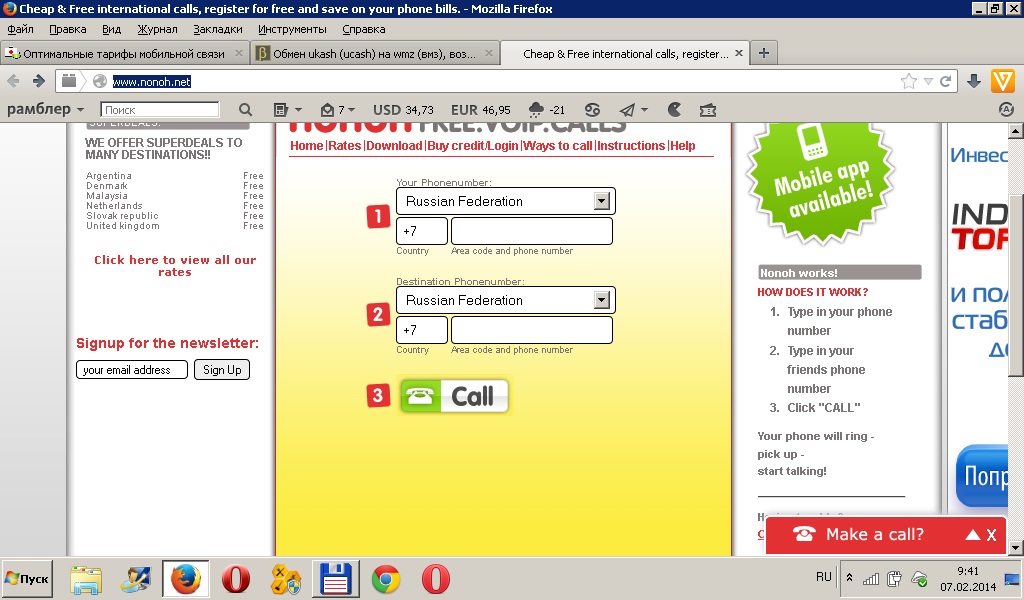Click the Firefox icon in the taskbar
This screenshot has width=1024, height=600.
pyautogui.click(x=186, y=579)
